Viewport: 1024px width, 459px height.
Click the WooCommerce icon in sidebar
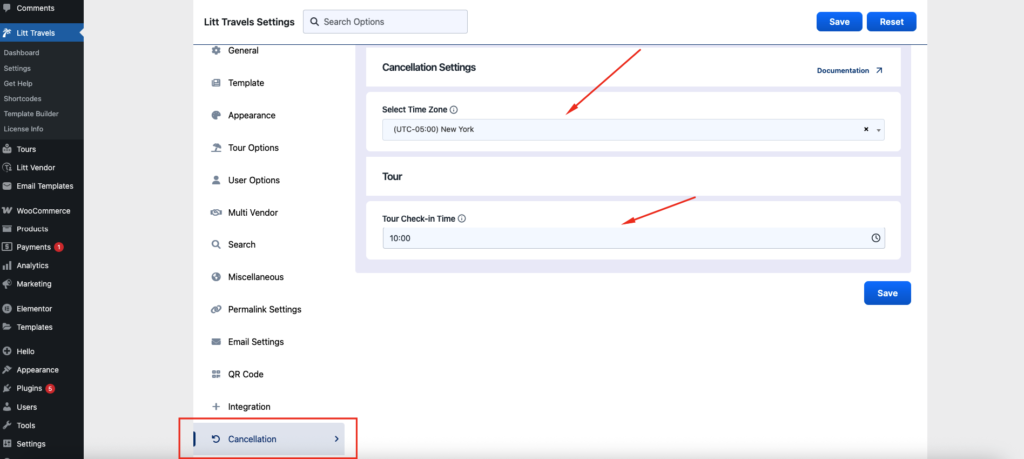click(8, 211)
